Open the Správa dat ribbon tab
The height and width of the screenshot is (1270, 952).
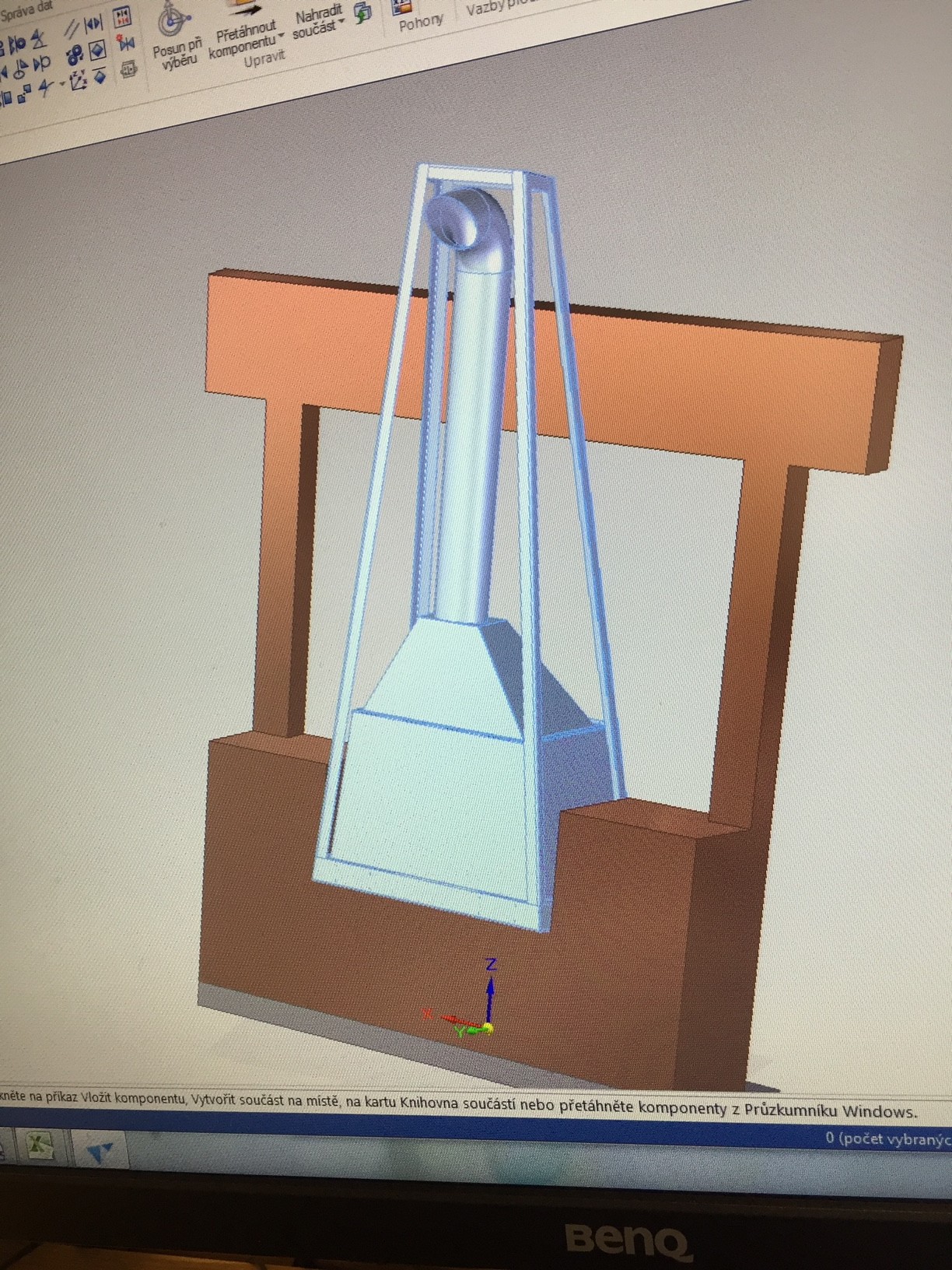27,9
